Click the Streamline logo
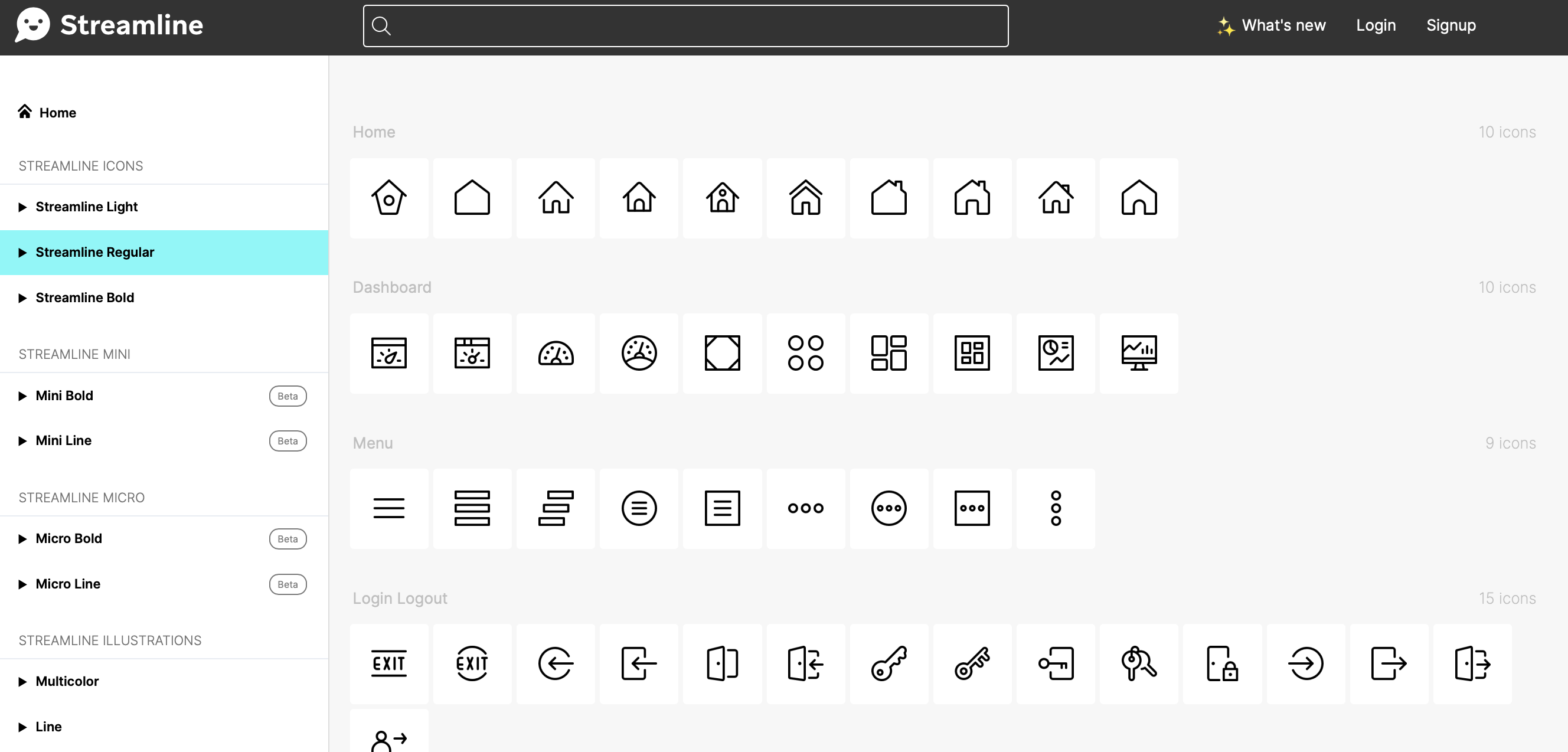This screenshot has width=1568, height=752. tap(109, 25)
